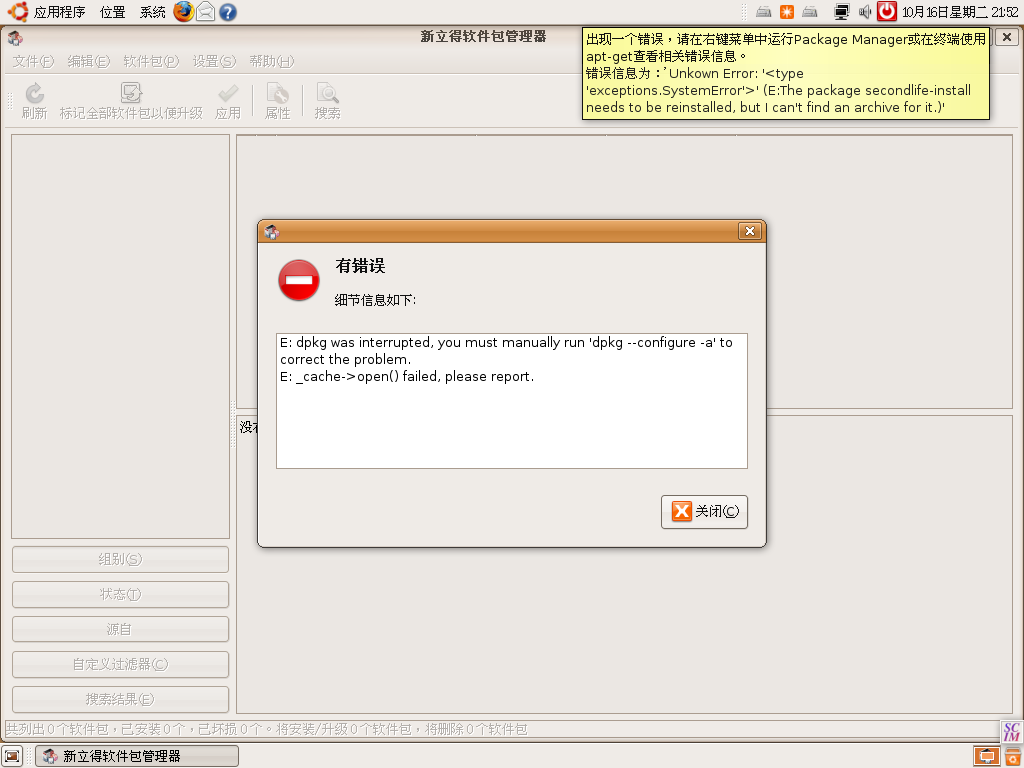Launch Firefox from the top panel icon
This screenshot has height=768, width=1024.
184,12
